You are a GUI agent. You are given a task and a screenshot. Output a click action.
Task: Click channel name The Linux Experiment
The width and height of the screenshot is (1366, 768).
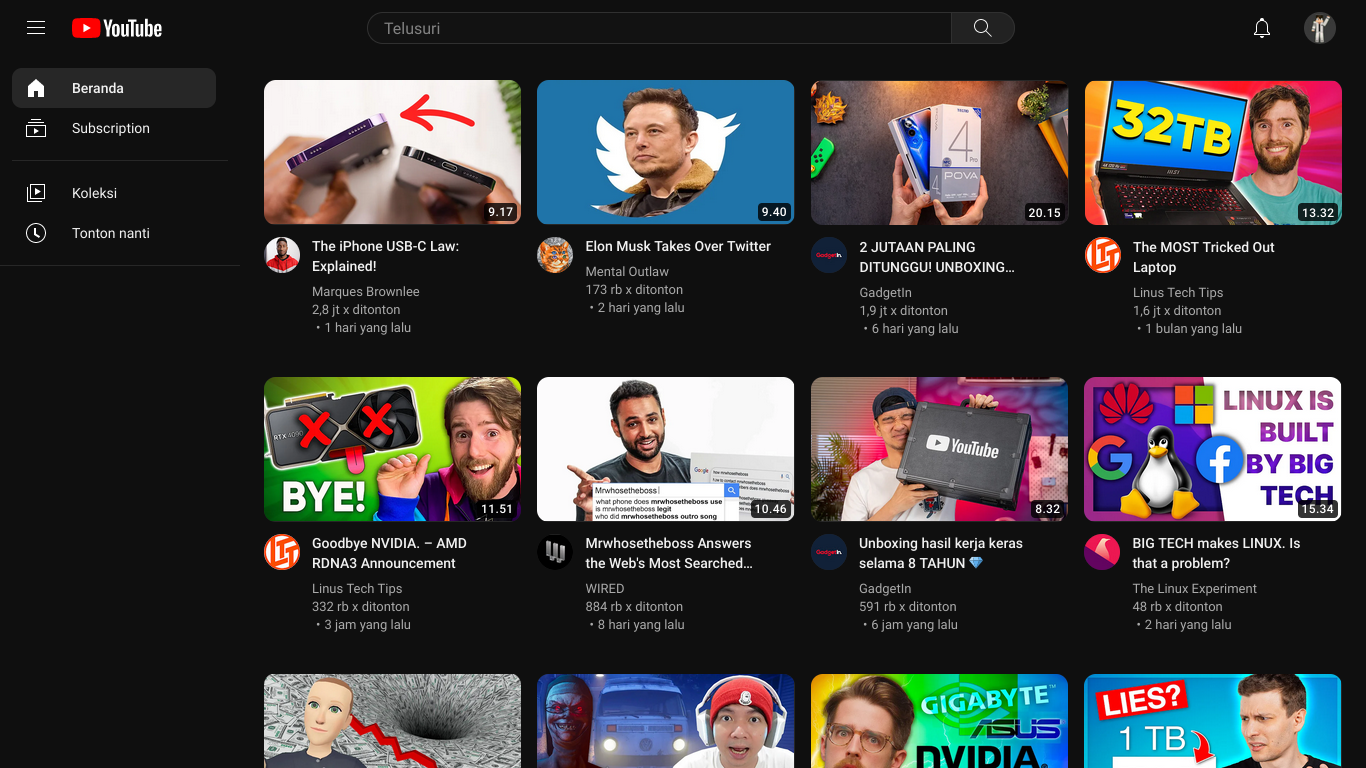(x=1195, y=589)
